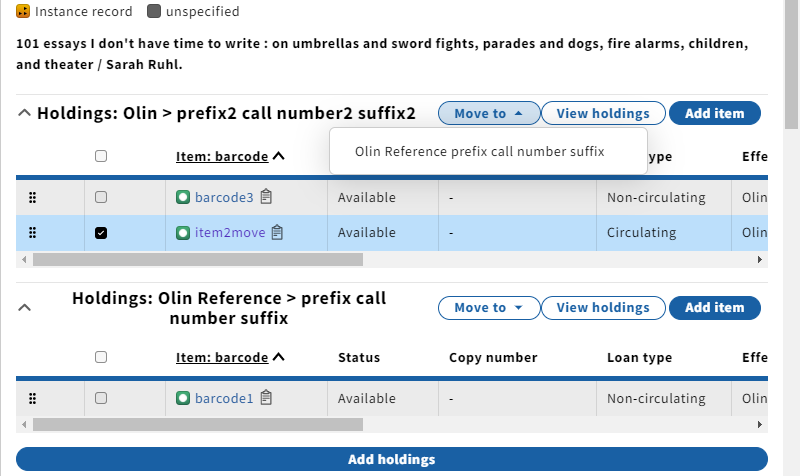Select all items in Olin Reference holdings
Viewport: 800px width, 476px height.
tap(101, 357)
